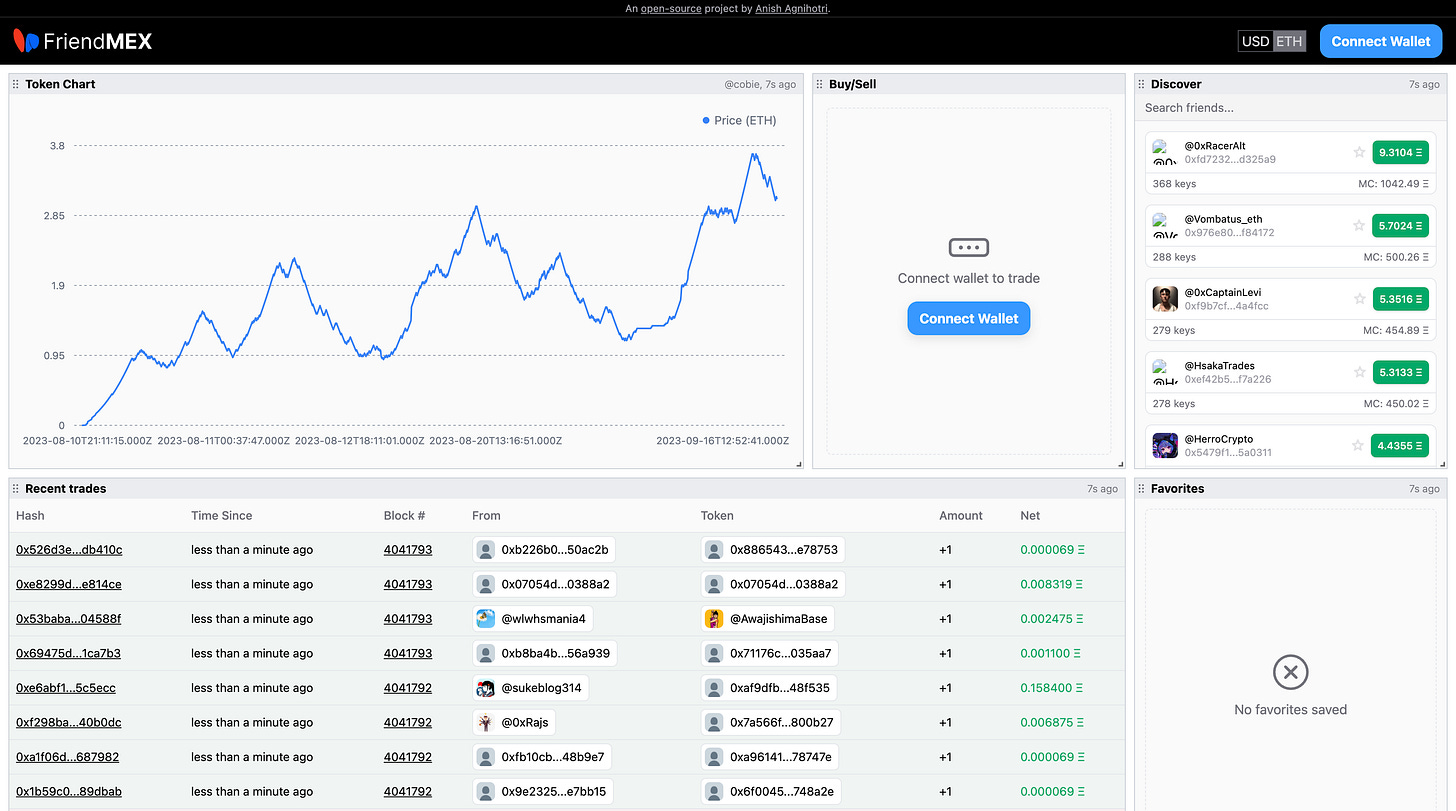Open transaction hash 0xe6abf1...5c5ecc
Image resolution: width=1456 pixels, height=811 pixels.
pos(66,688)
